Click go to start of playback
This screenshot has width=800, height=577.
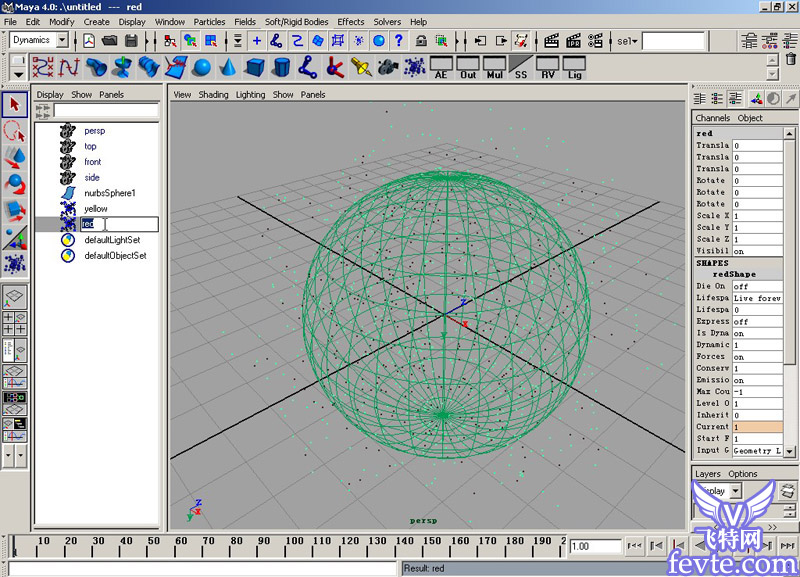[633, 546]
